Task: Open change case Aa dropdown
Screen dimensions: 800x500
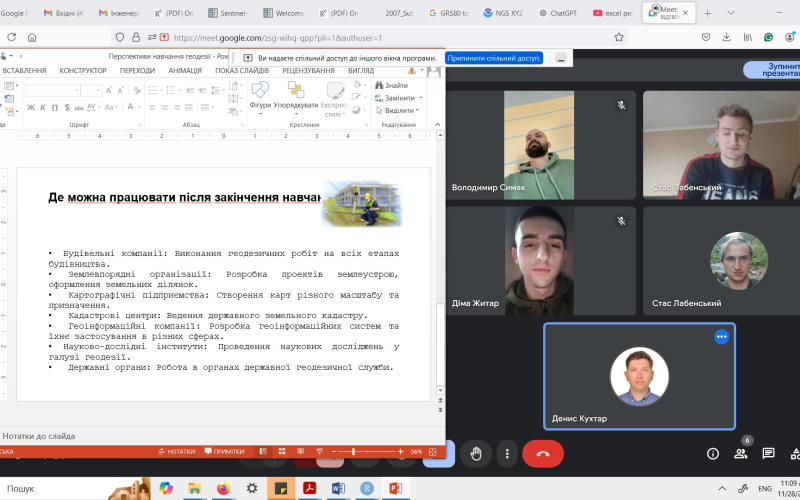Action: click(x=111, y=107)
